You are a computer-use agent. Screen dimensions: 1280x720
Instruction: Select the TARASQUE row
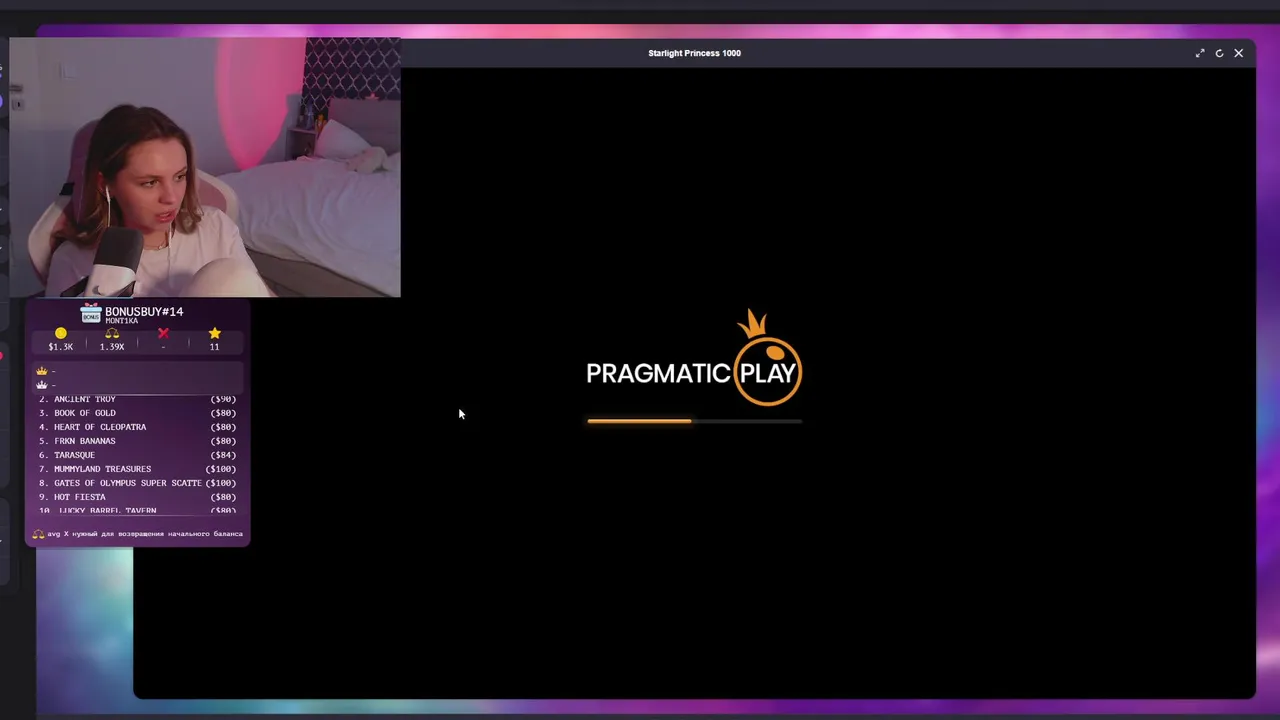pyautogui.click(x=137, y=455)
